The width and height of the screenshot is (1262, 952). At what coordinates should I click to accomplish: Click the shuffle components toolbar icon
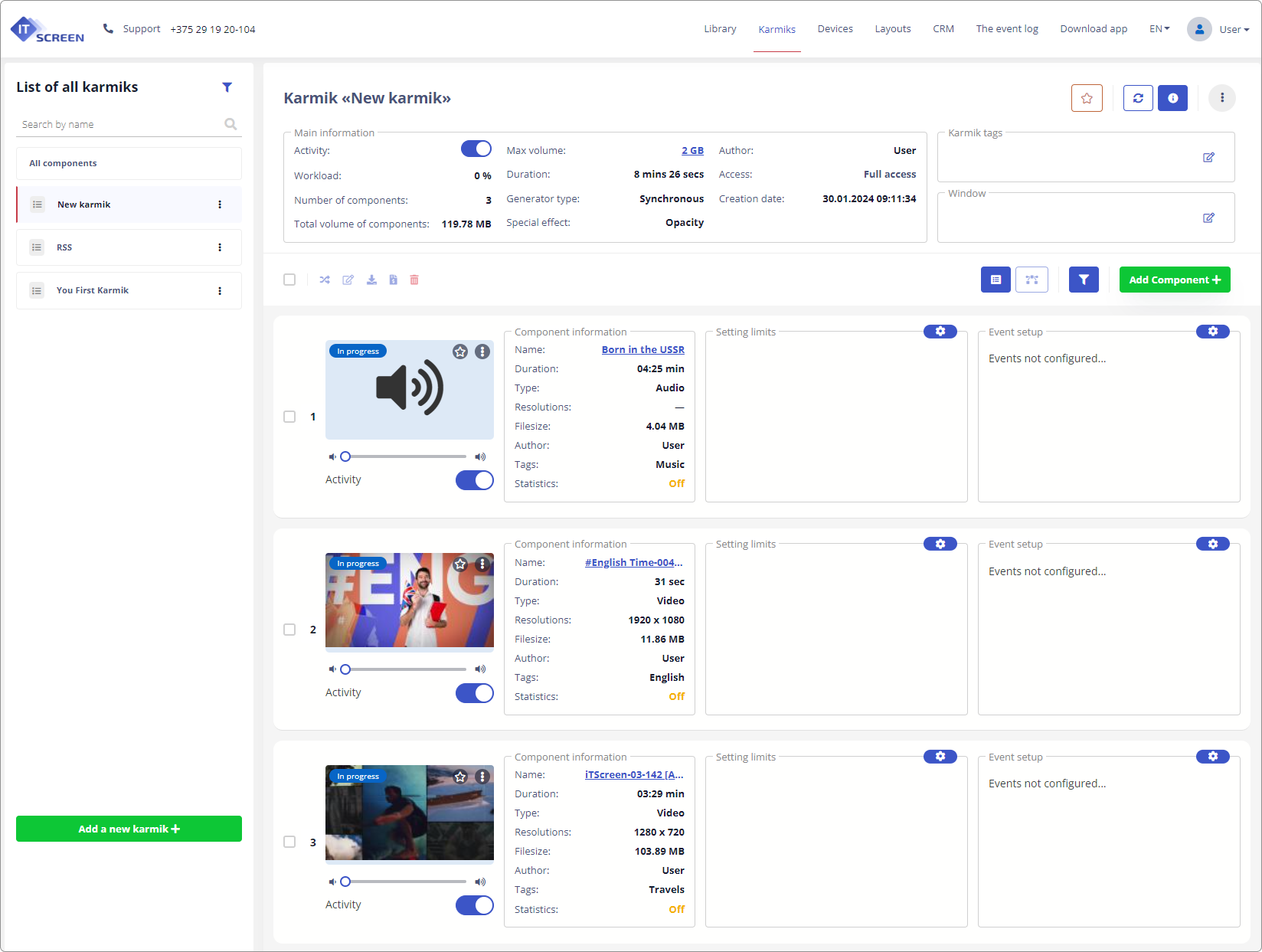tap(325, 280)
